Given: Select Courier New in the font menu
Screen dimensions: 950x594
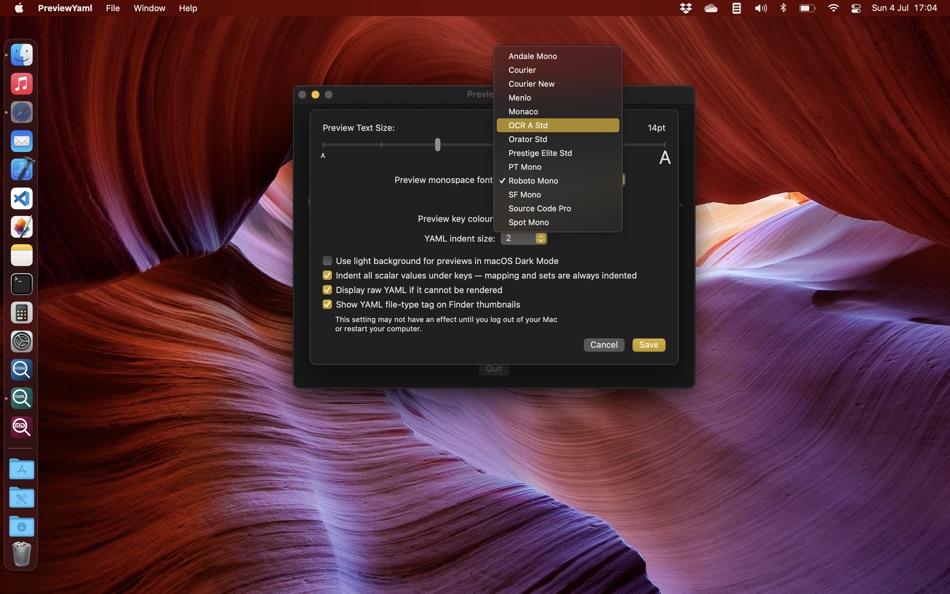Looking at the screenshot, I should click(558, 84).
